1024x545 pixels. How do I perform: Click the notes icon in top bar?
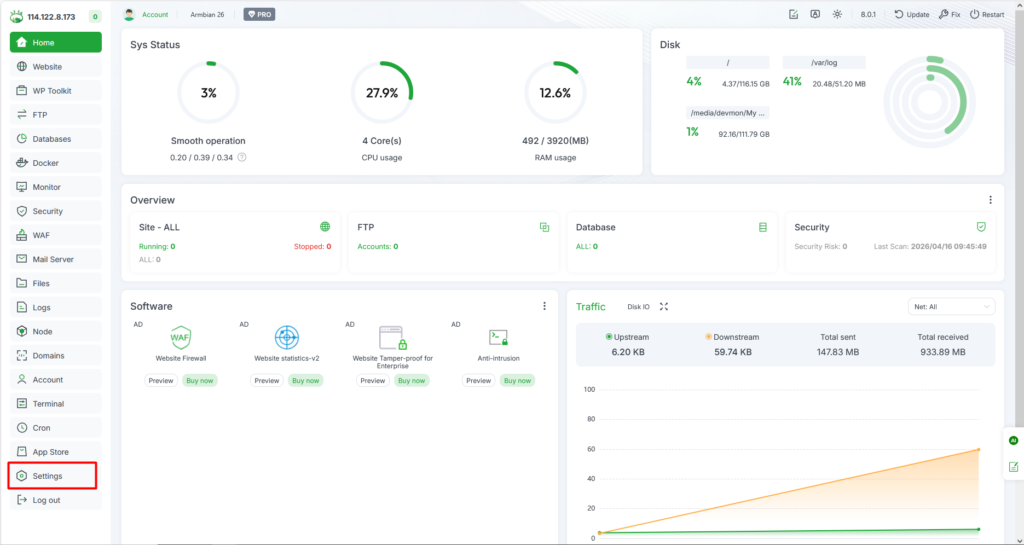(x=793, y=15)
